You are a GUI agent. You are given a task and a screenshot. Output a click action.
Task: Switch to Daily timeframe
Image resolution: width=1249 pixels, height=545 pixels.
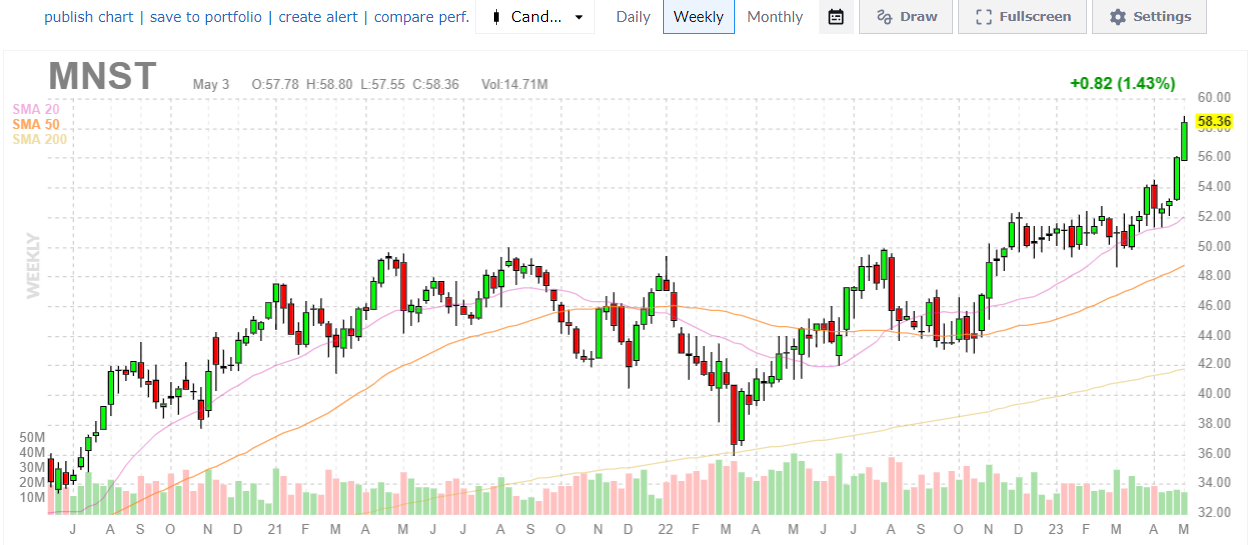point(633,17)
